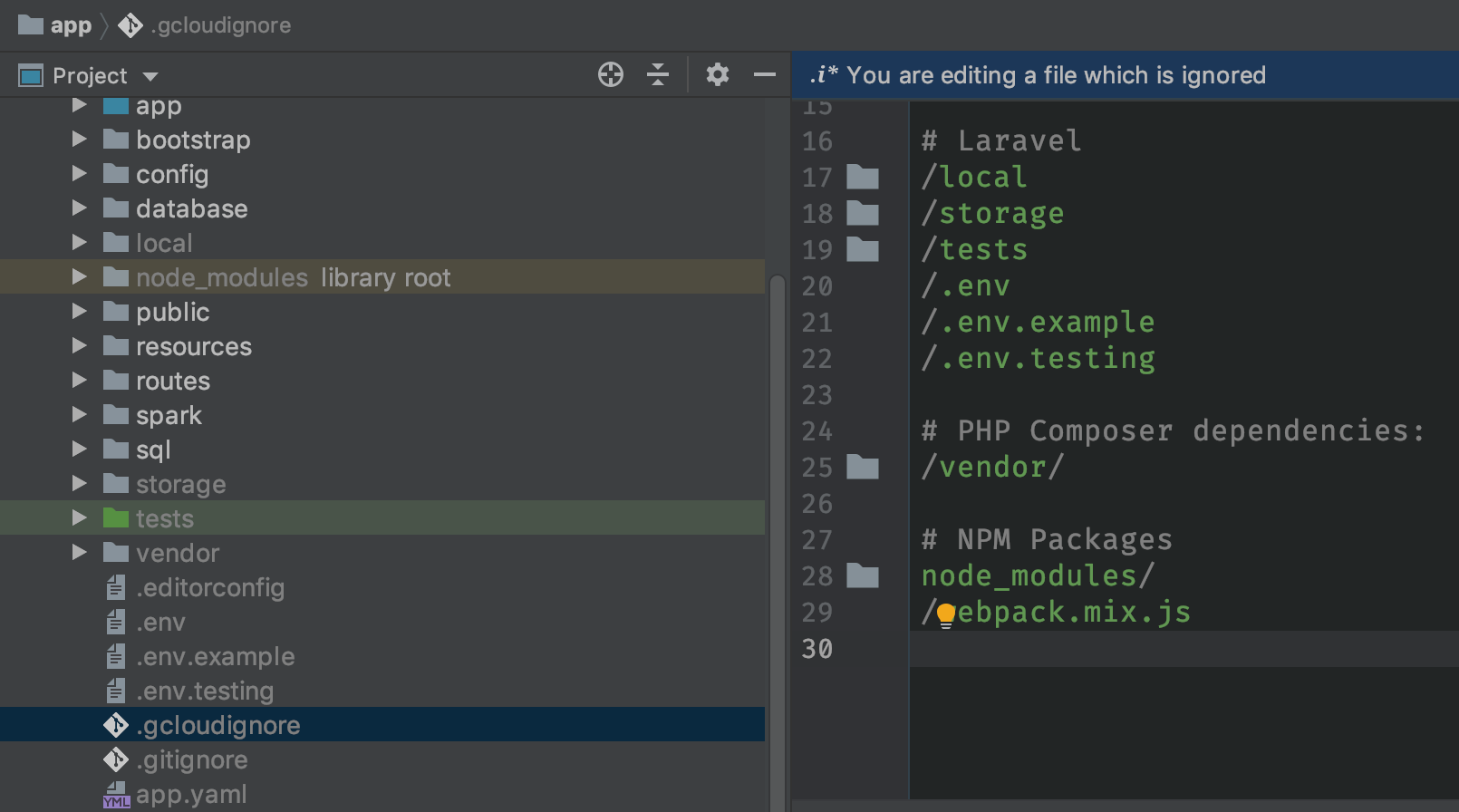Select the .gitignore file in tree

point(382,759)
